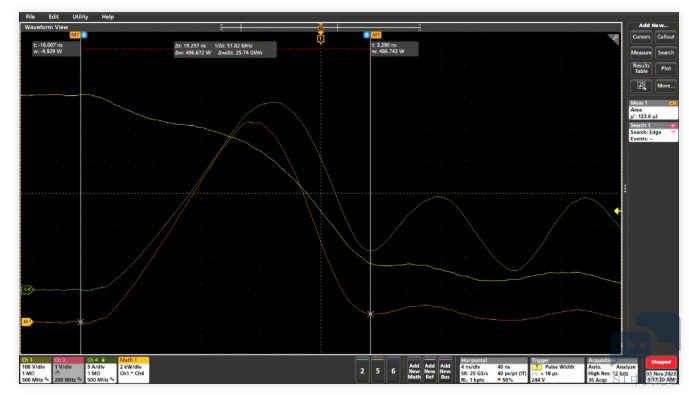Screen dimensions: 689x395
Task: Click the zoom box icon beside More
Action: 641,86
